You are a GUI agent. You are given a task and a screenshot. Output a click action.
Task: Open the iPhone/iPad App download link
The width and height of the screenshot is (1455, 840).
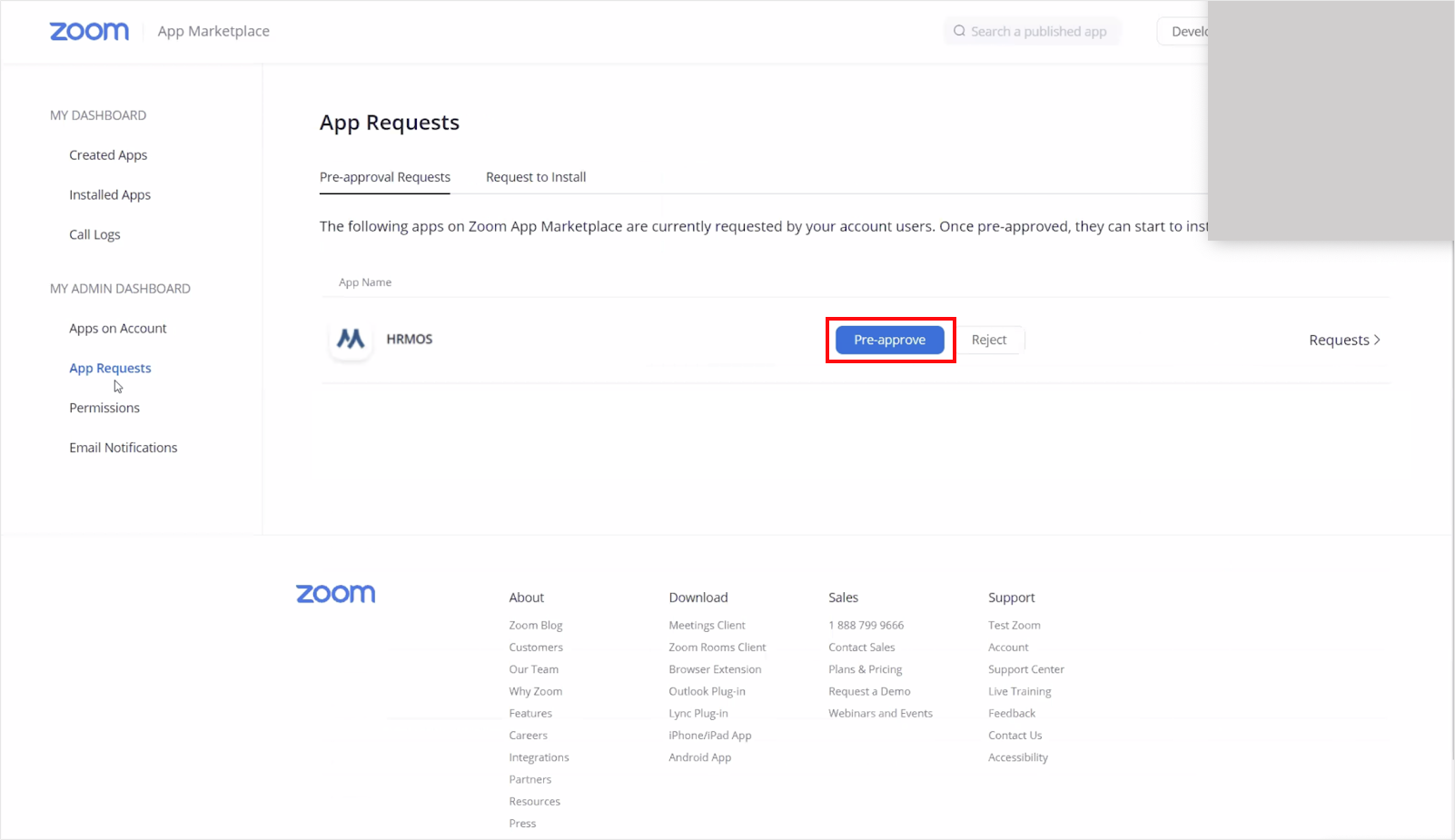pyautogui.click(x=710, y=736)
